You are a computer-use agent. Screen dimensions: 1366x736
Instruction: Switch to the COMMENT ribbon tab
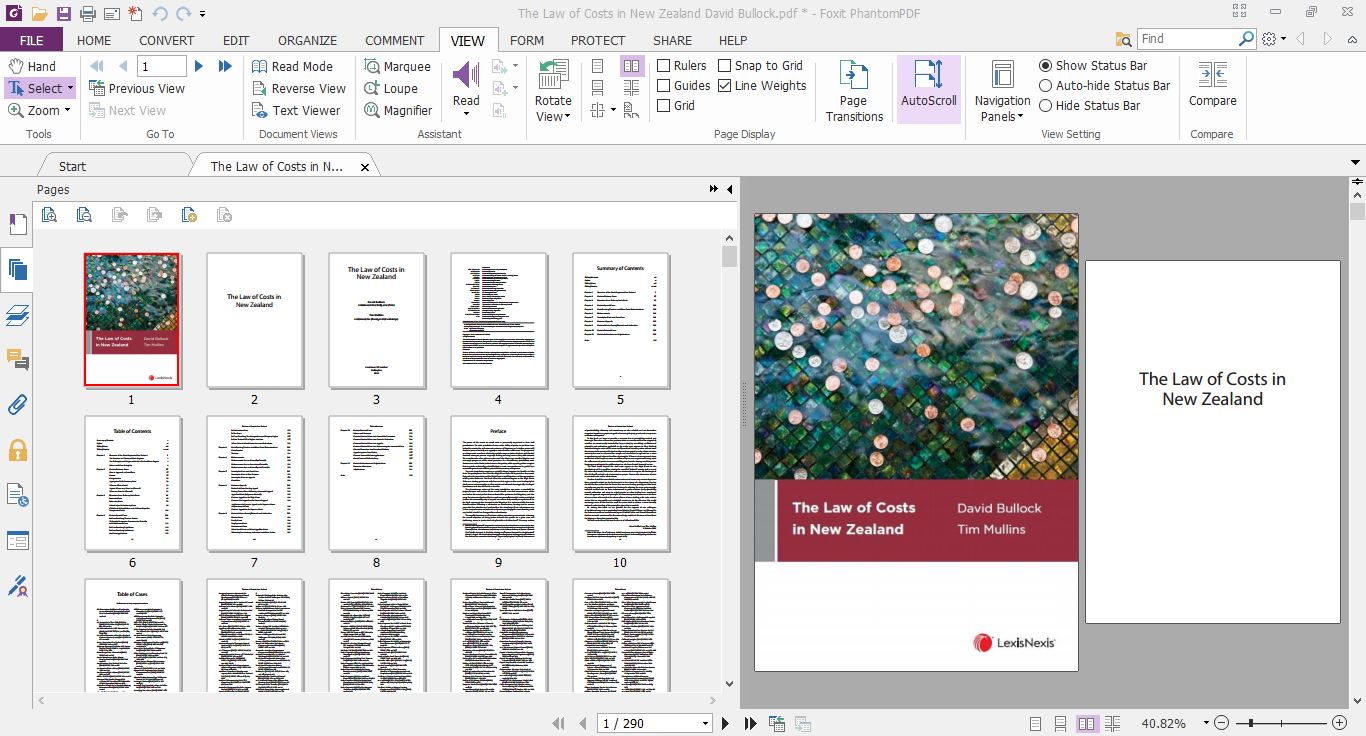click(394, 40)
